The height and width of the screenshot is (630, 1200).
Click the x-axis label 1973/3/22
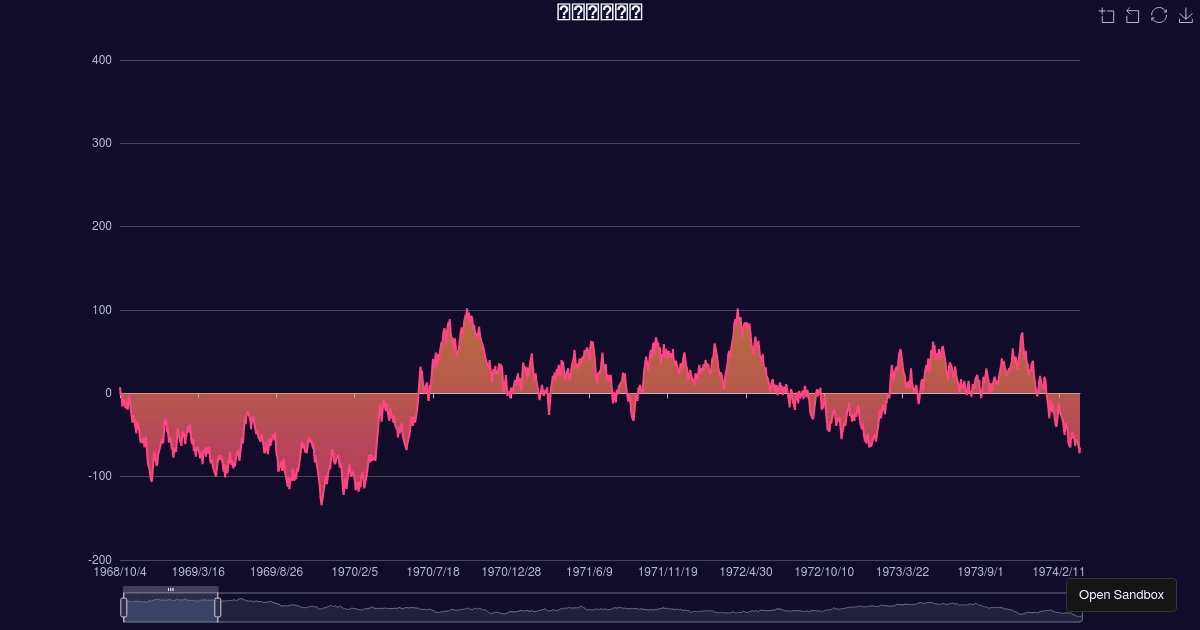tap(902, 572)
